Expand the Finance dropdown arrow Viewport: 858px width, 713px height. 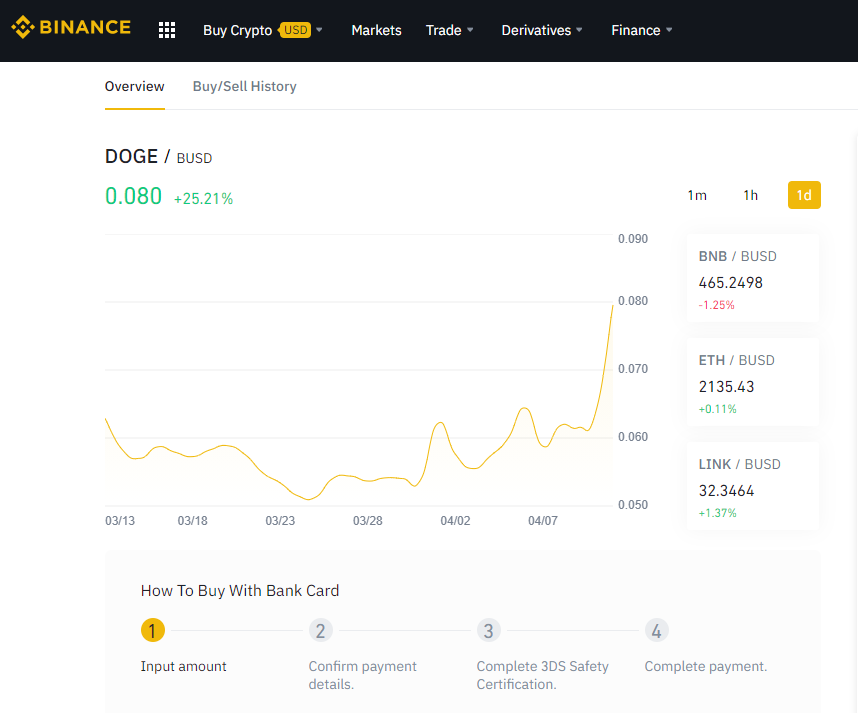pyautogui.click(x=669, y=30)
